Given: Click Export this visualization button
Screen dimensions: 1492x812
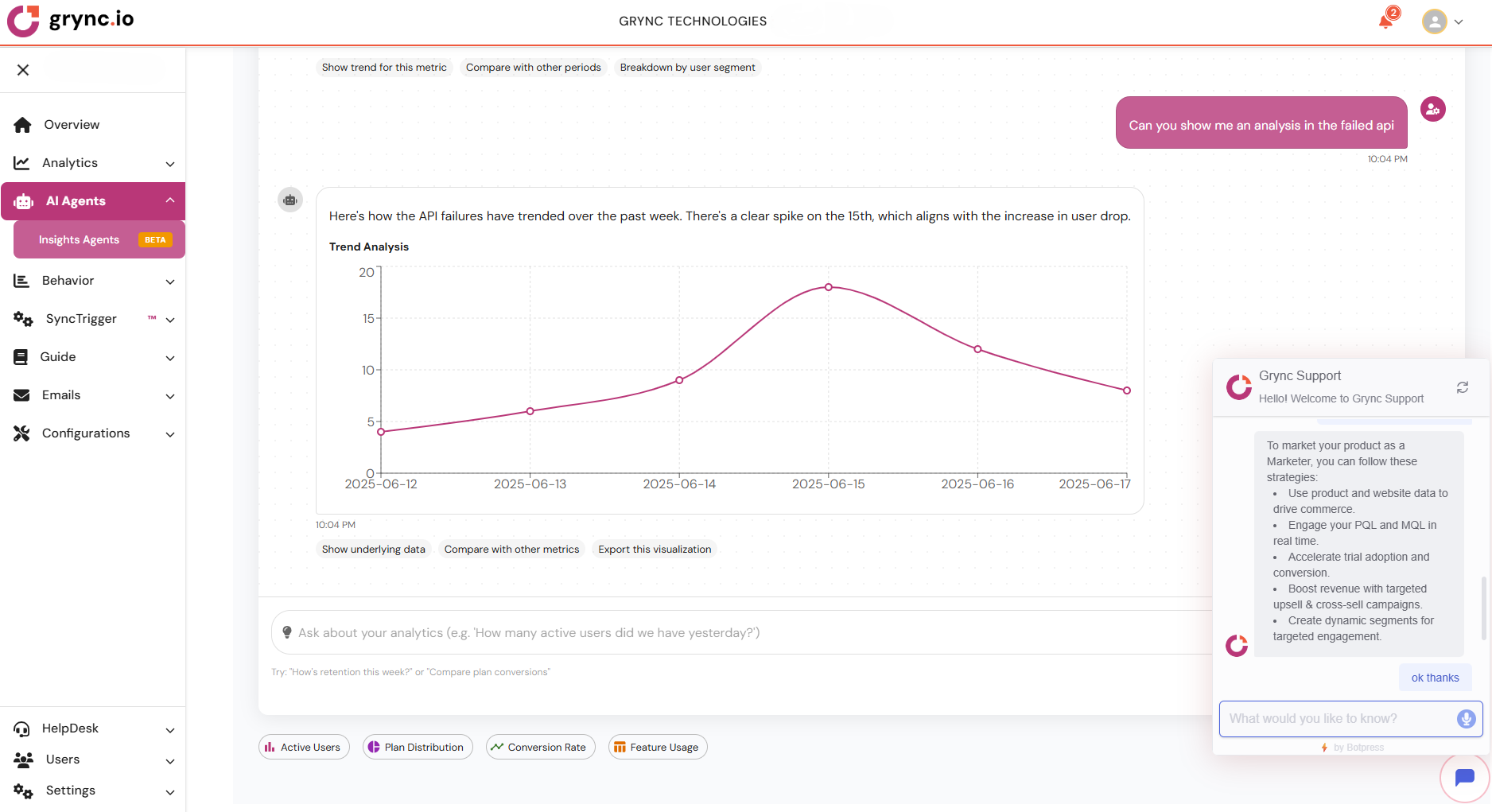Looking at the screenshot, I should coord(654,550).
